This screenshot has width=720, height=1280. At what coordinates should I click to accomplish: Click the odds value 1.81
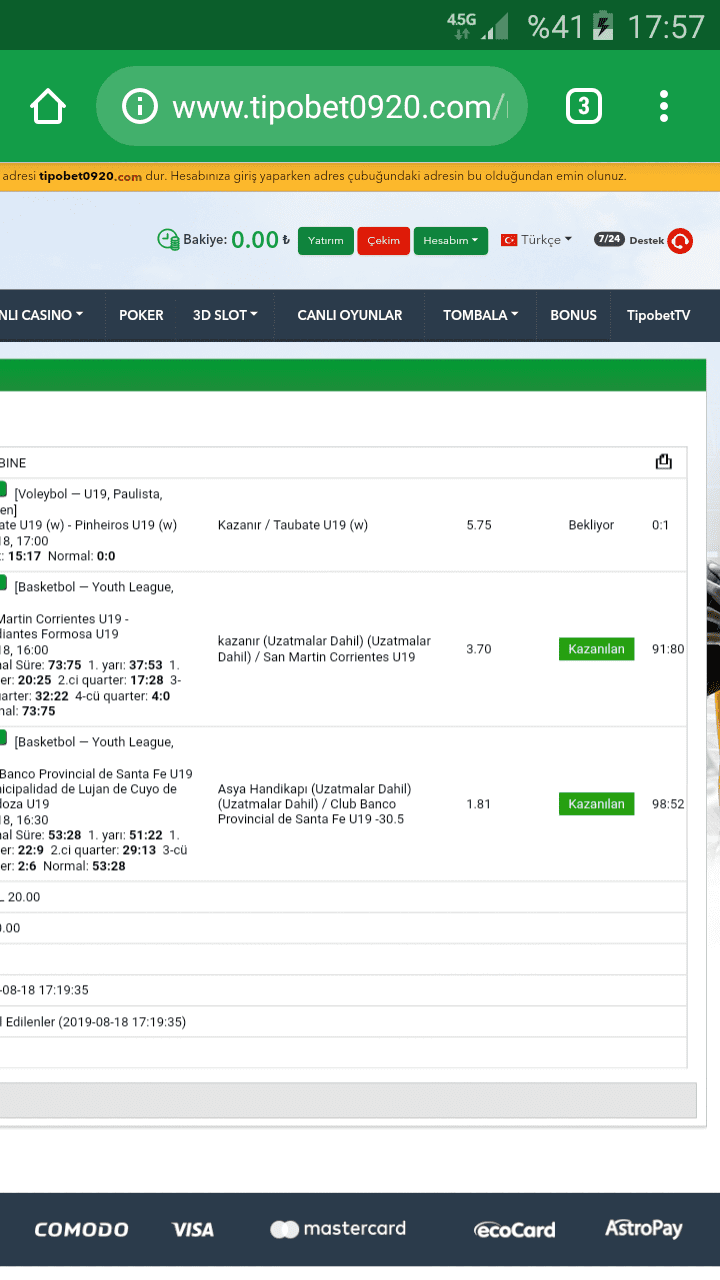479,804
